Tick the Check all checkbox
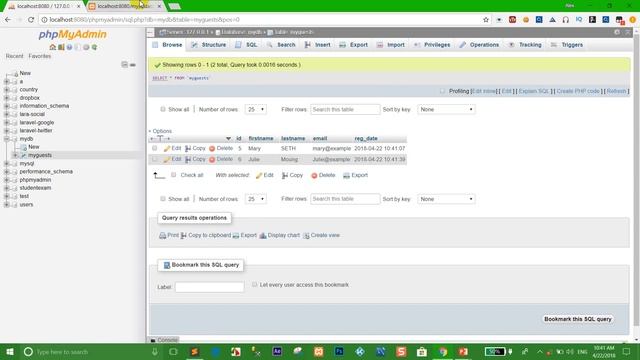The image size is (640, 360). 173,175
